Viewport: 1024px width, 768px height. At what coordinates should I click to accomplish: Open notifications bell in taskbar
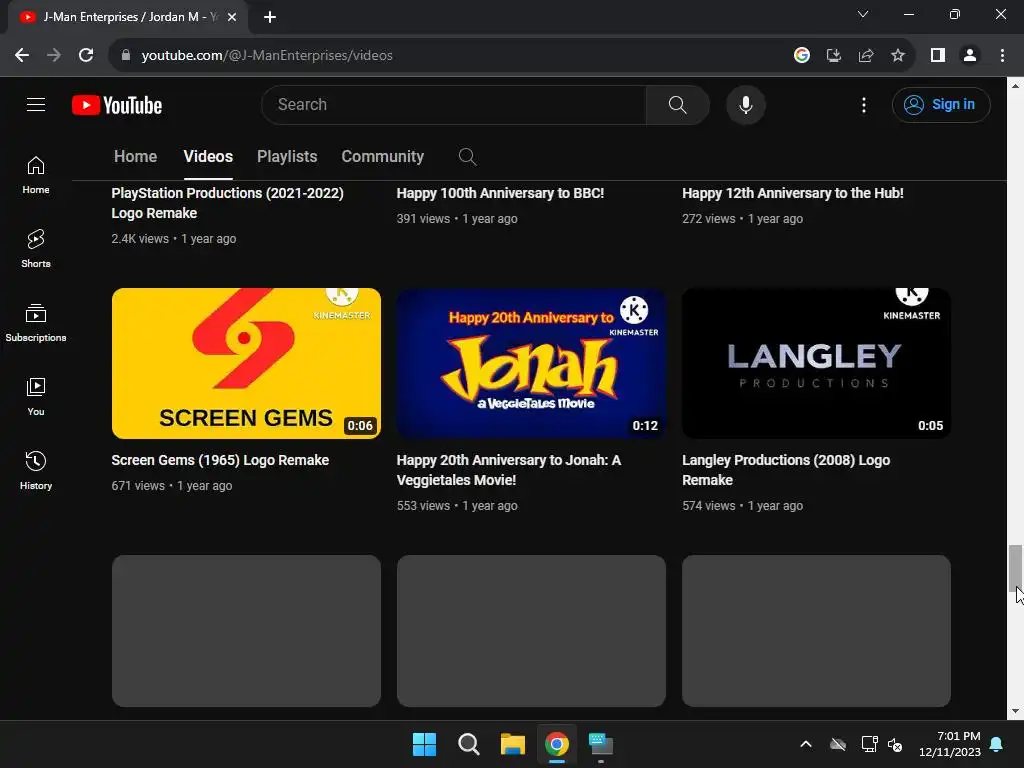point(997,744)
